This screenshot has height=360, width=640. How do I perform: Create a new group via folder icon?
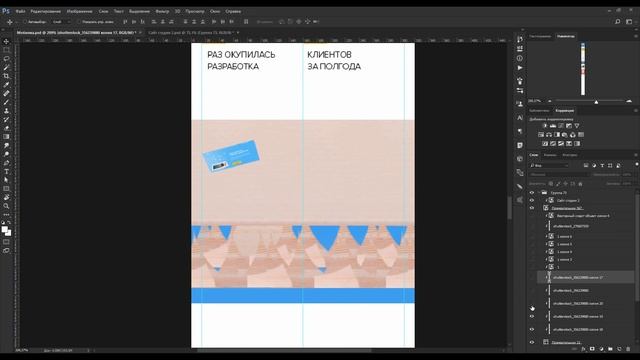tap(610, 349)
